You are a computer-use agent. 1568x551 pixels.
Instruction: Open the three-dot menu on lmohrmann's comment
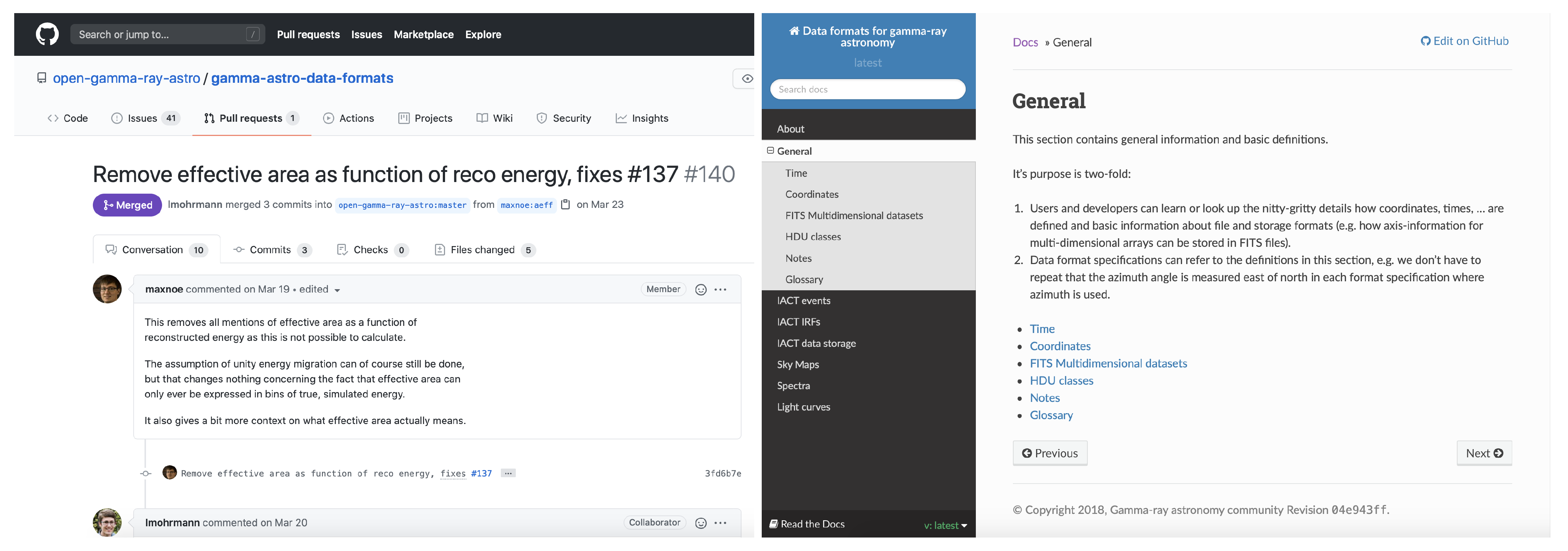pyautogui.click(x=720, y=523)
